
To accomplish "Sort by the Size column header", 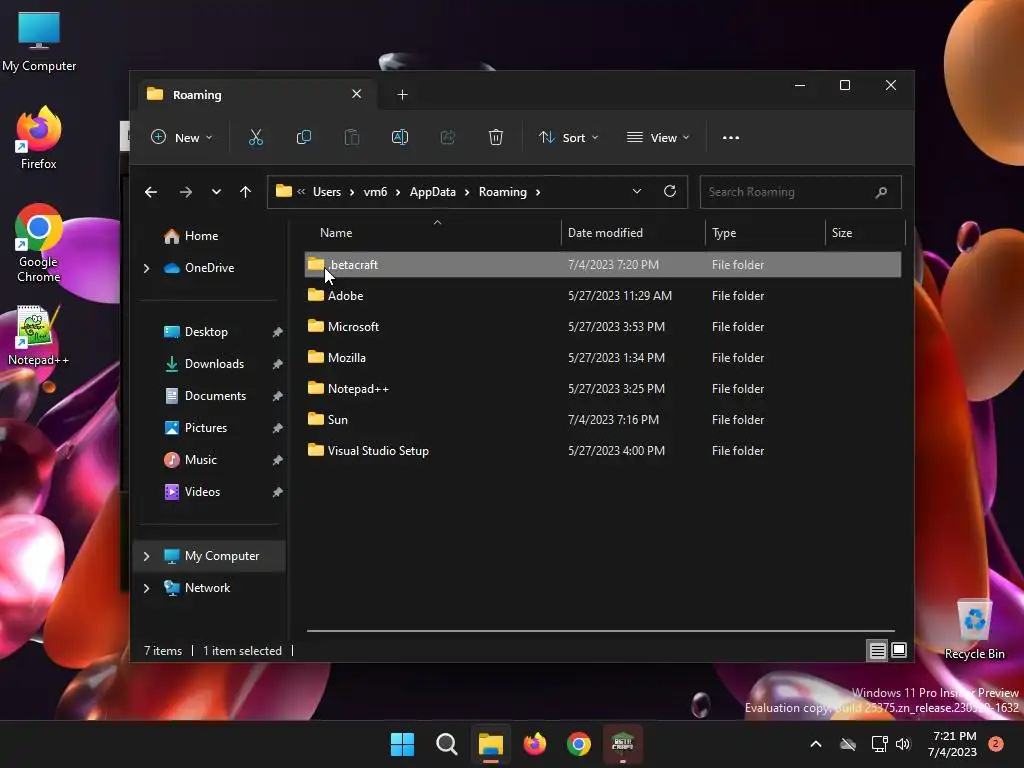I will [865, 233].
